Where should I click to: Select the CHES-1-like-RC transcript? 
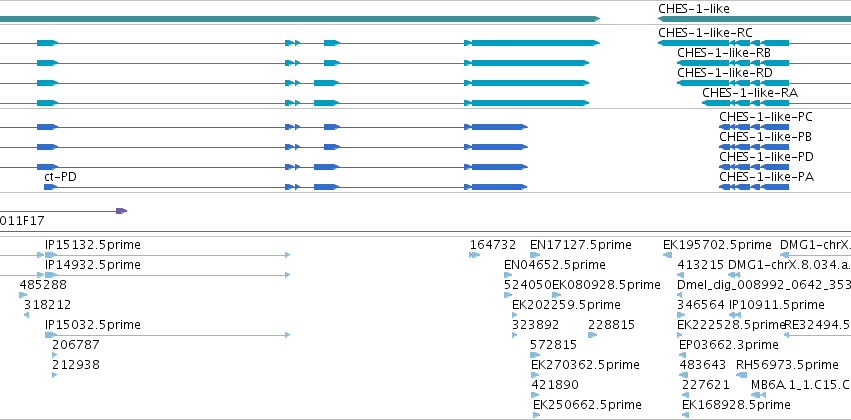(x=705, y=33)
